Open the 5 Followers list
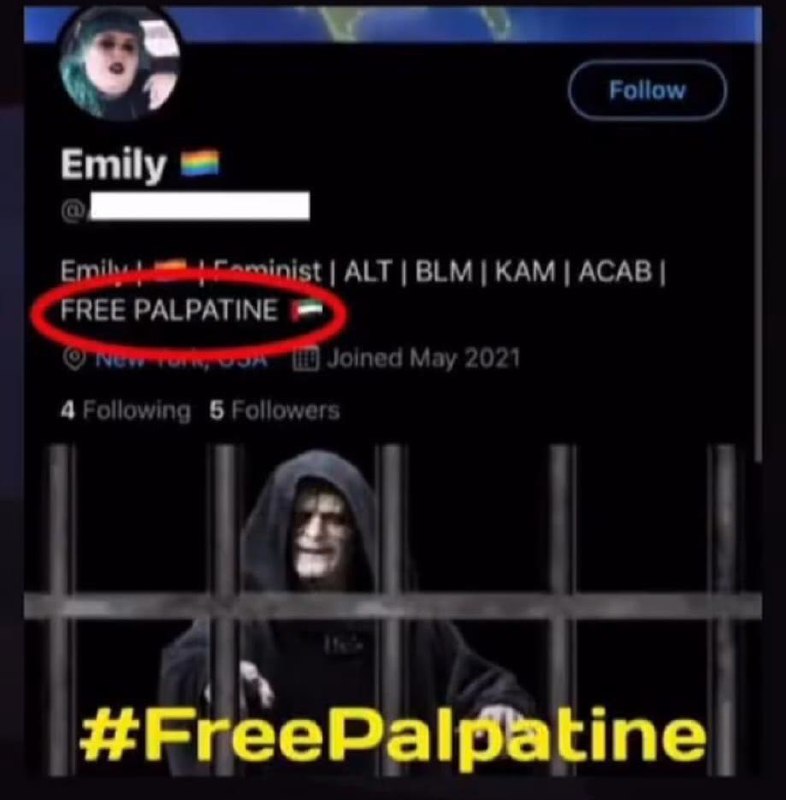786x800 pixels. (x=274, y=410)
